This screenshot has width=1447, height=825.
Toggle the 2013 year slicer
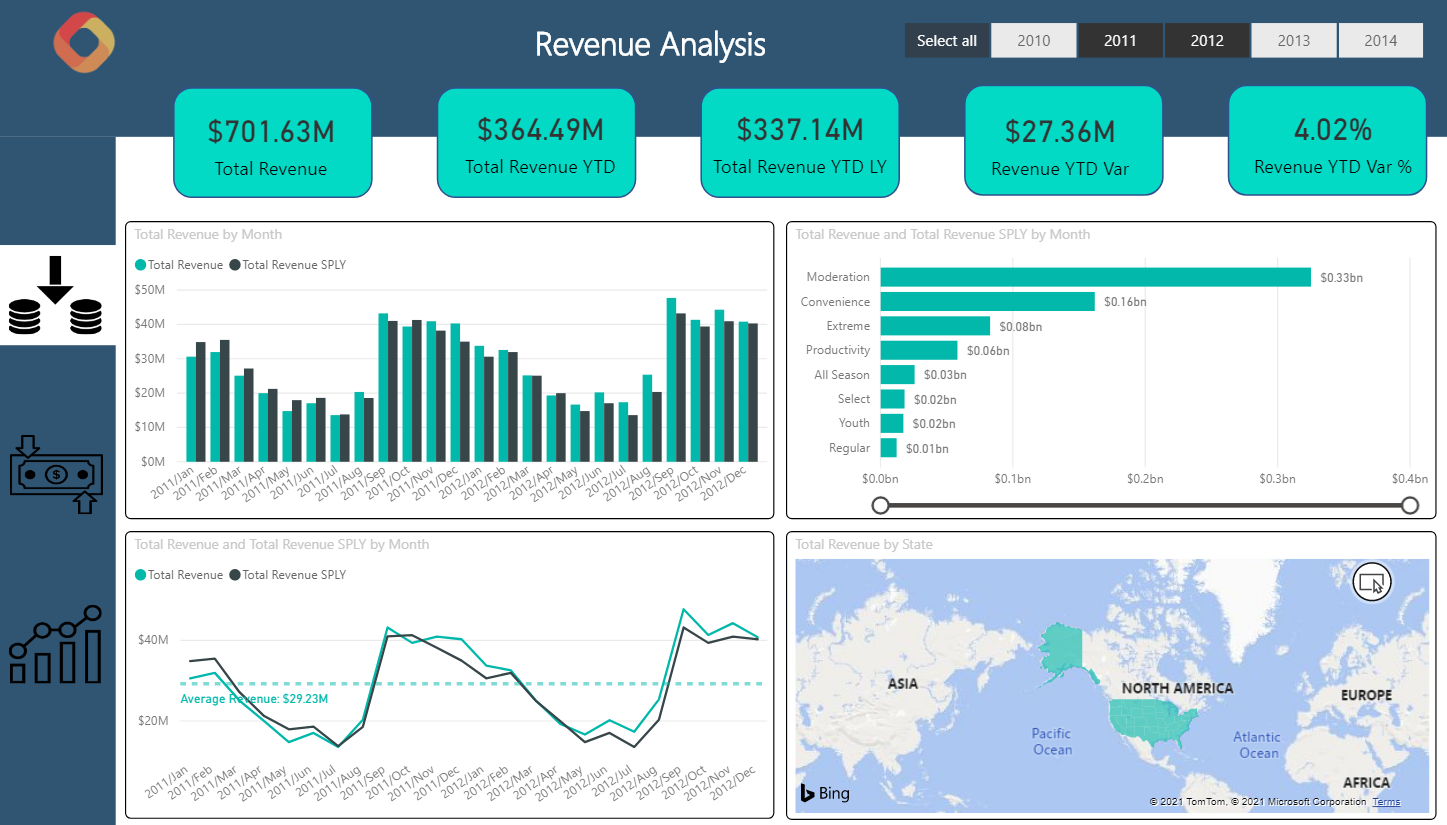(x=1293, y=41)
